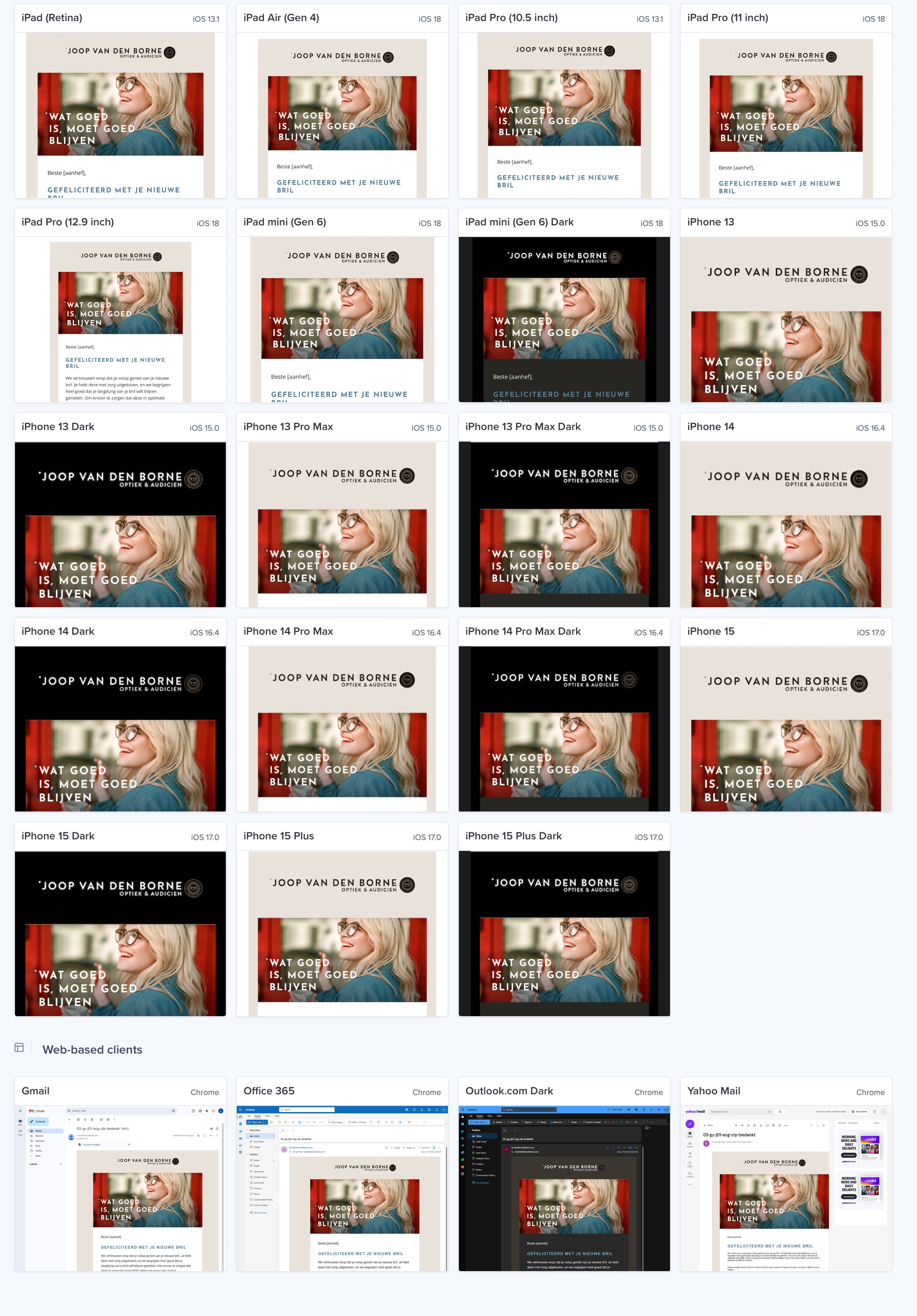The image size is (917, 1316).
Task: View the Yahoo Mail preview screenshot
Action: pos(786,1189)
